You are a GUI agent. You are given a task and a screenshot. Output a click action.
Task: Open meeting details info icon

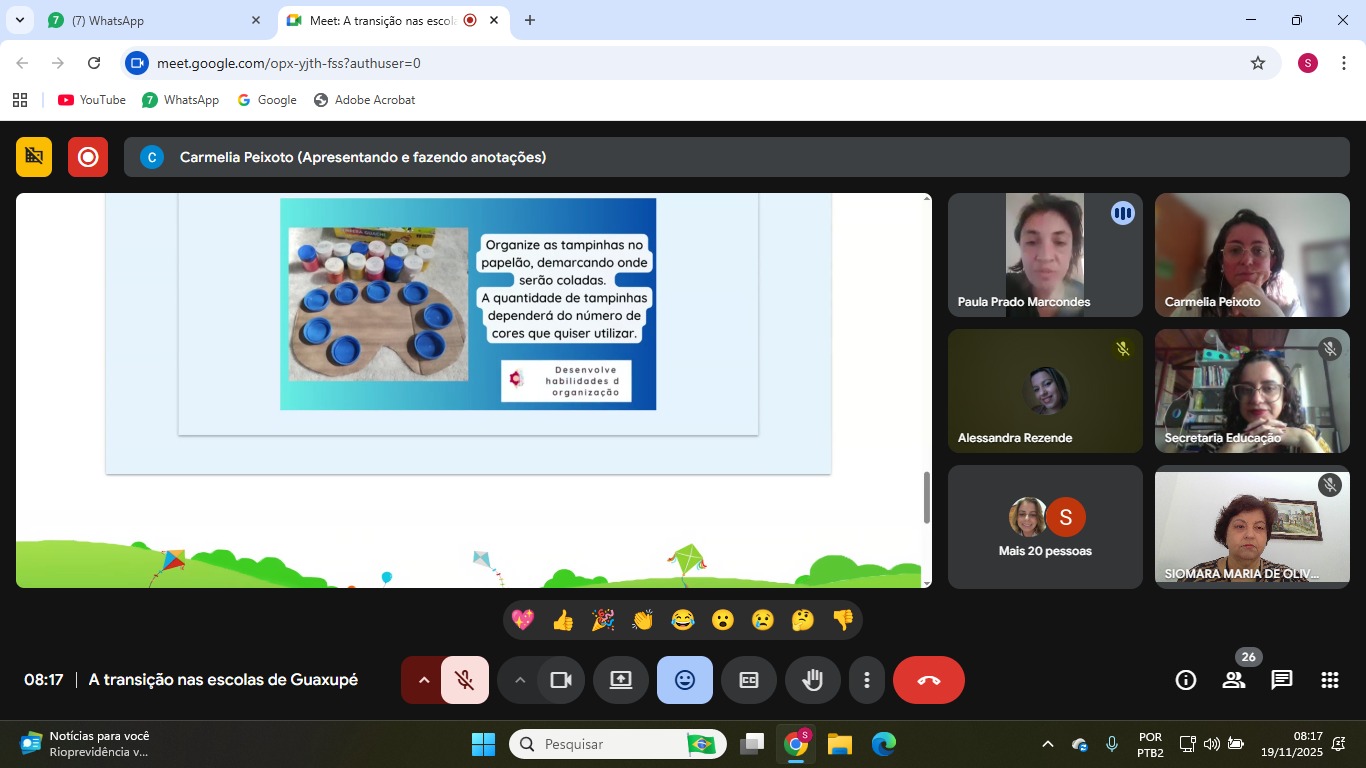click(x=1185, y=680)
